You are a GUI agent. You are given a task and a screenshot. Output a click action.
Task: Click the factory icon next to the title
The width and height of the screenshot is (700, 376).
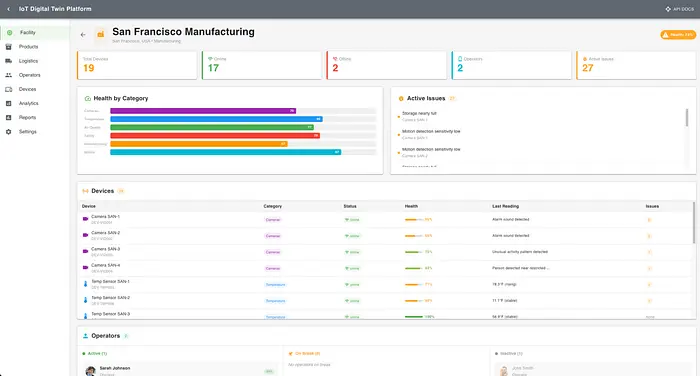pos(100,34)
